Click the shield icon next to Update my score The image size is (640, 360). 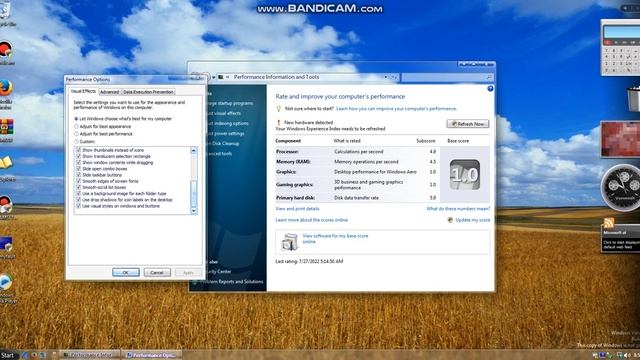pos(450,220)
